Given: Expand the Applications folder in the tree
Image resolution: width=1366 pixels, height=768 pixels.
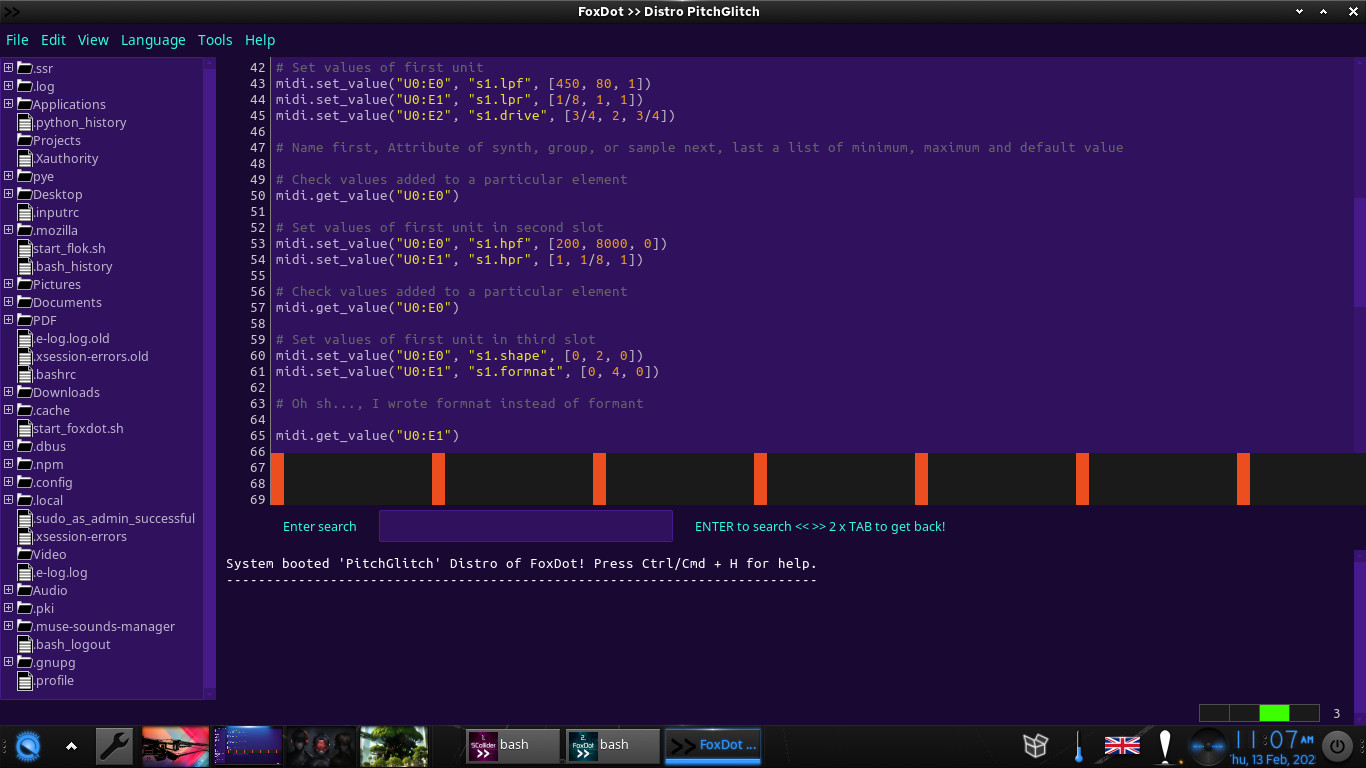Looking at the screenshot, I should coord(8,104).
